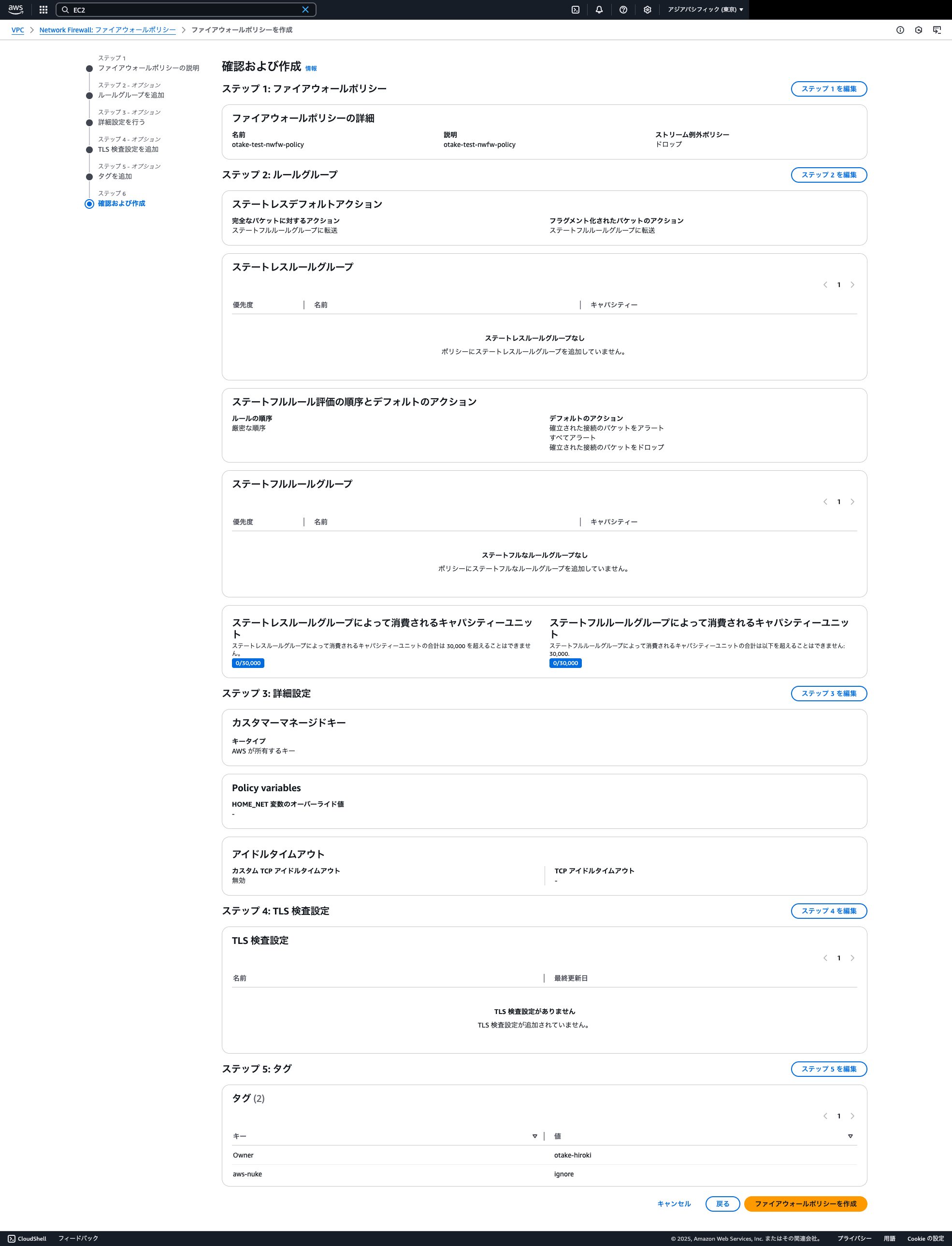Viewport: 952px width, 1246px height.
Task: Click page number 1 in the tags table
Action: coord(838,1116)
